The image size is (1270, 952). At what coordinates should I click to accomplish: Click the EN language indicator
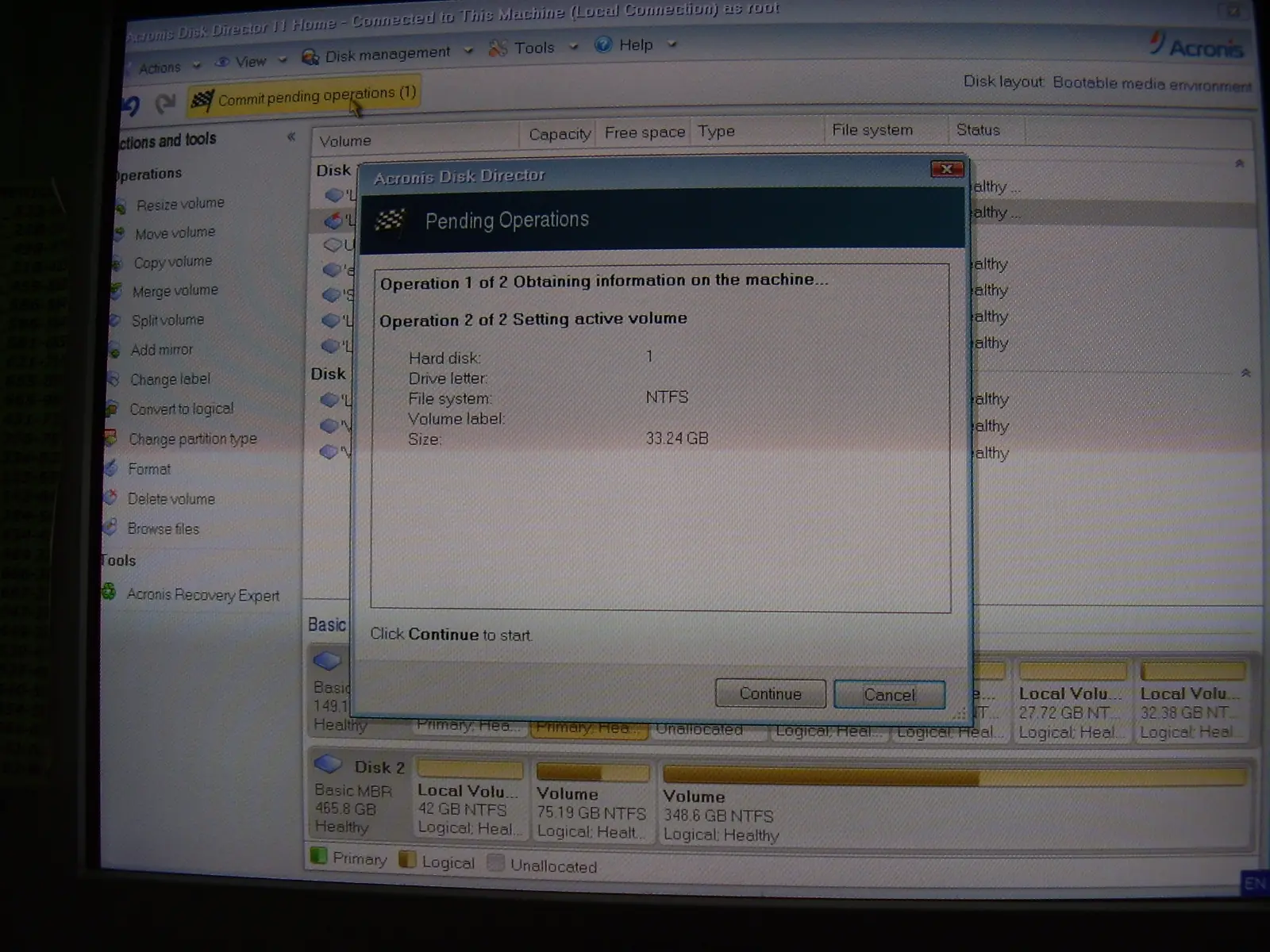(1254, 884)
